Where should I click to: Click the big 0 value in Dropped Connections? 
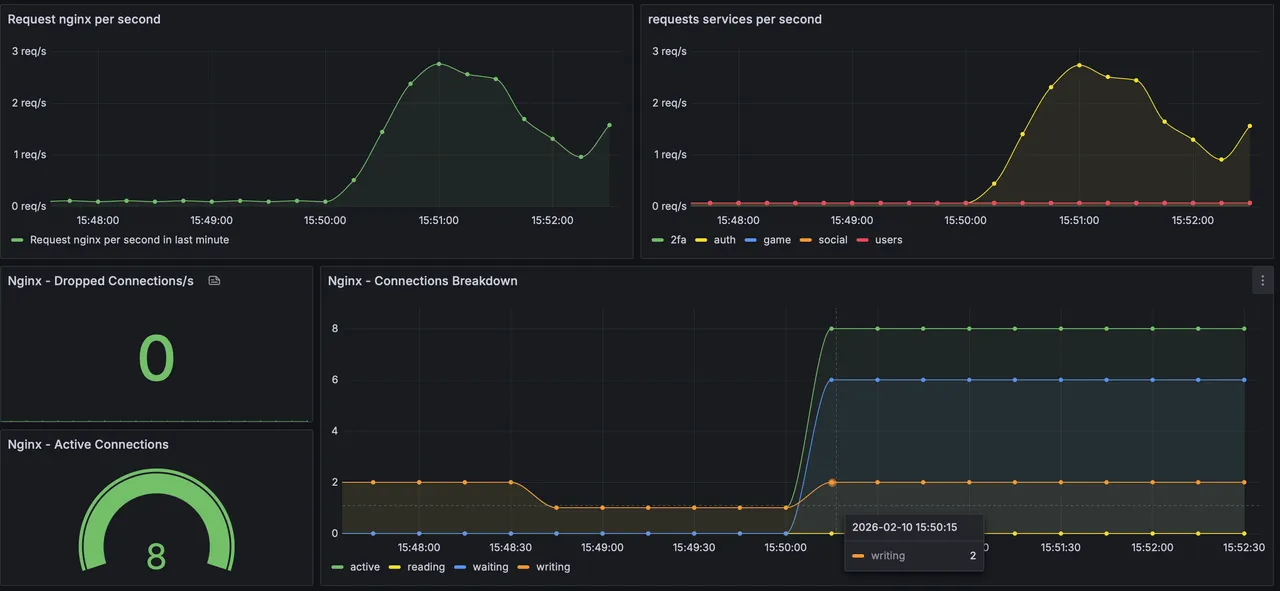[156, 359]
